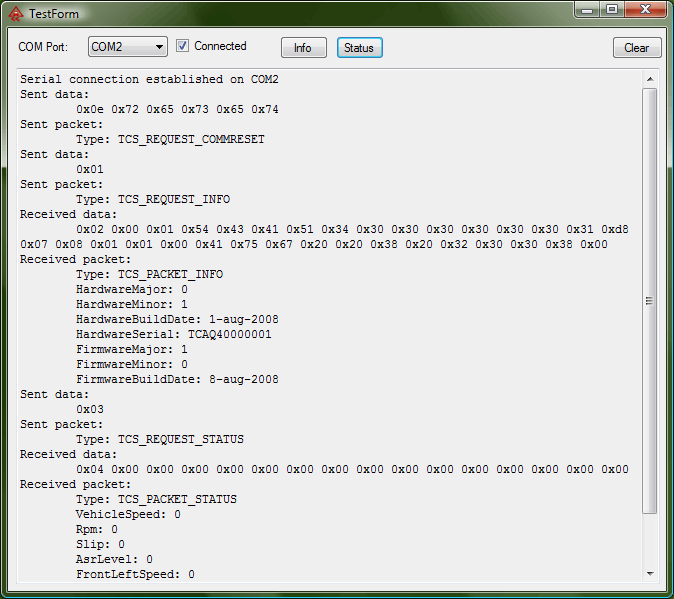Screen dimensions: 674x599
Task: Click the sent data value '0x01'
Action: 90,169
